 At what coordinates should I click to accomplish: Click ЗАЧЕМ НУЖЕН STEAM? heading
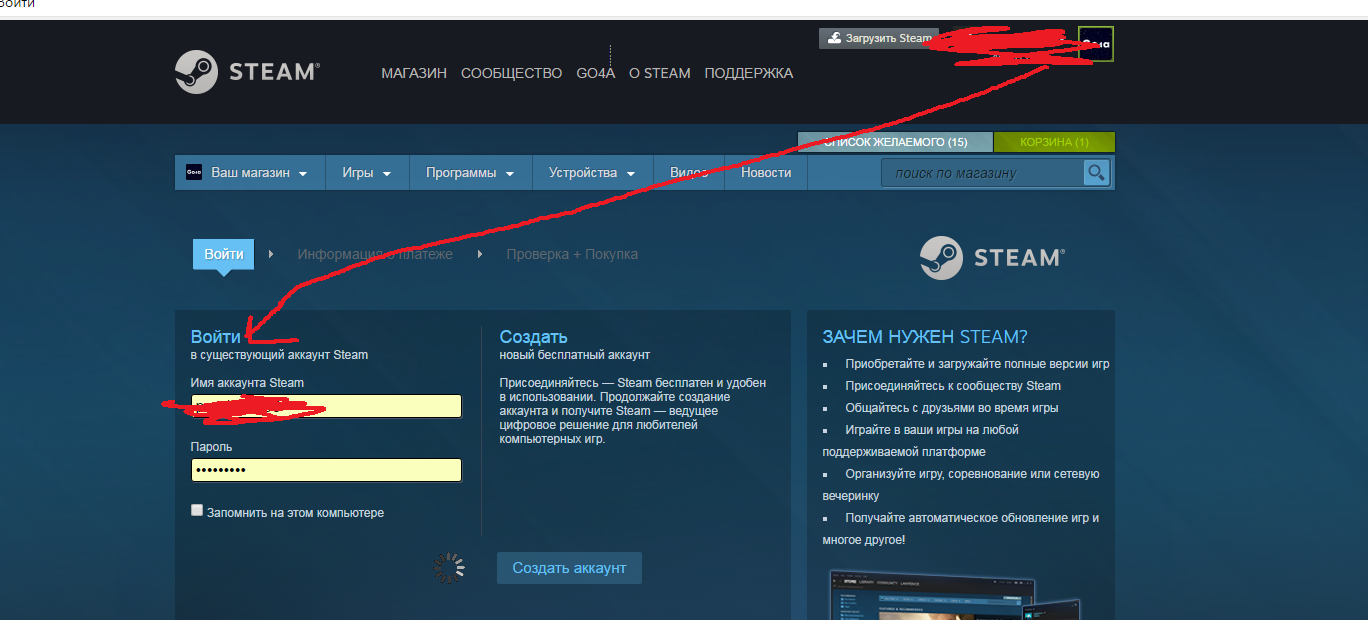(925, 337)
